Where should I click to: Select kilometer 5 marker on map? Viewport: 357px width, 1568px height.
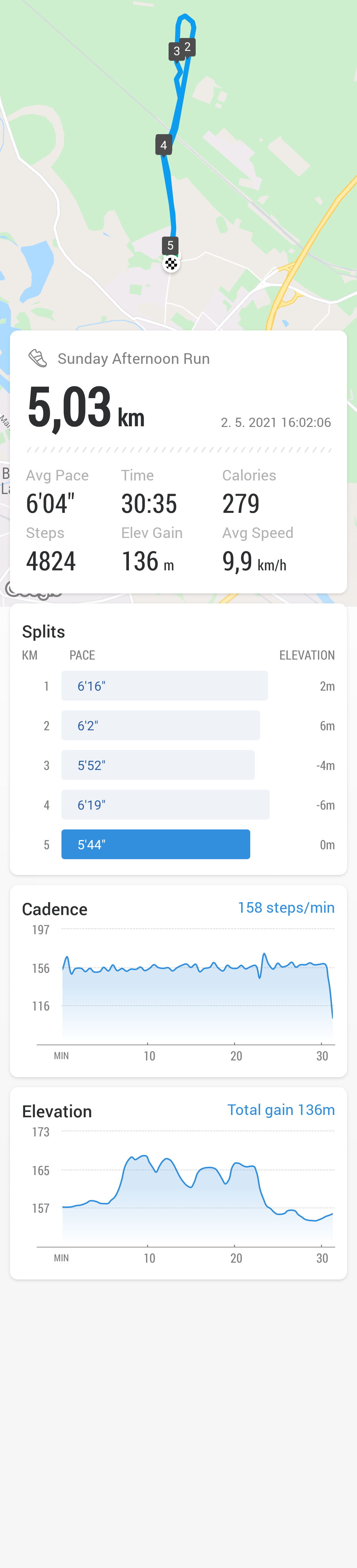(171, 245)
